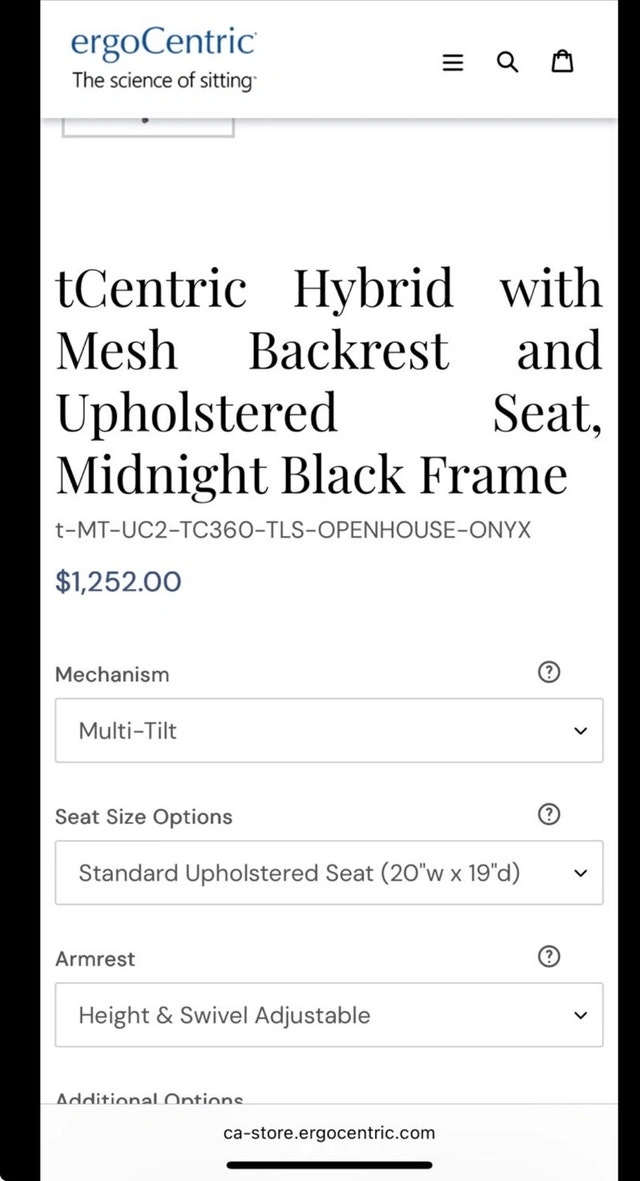
Task: Click the $1,252.00 price
Action: point(118,582)
